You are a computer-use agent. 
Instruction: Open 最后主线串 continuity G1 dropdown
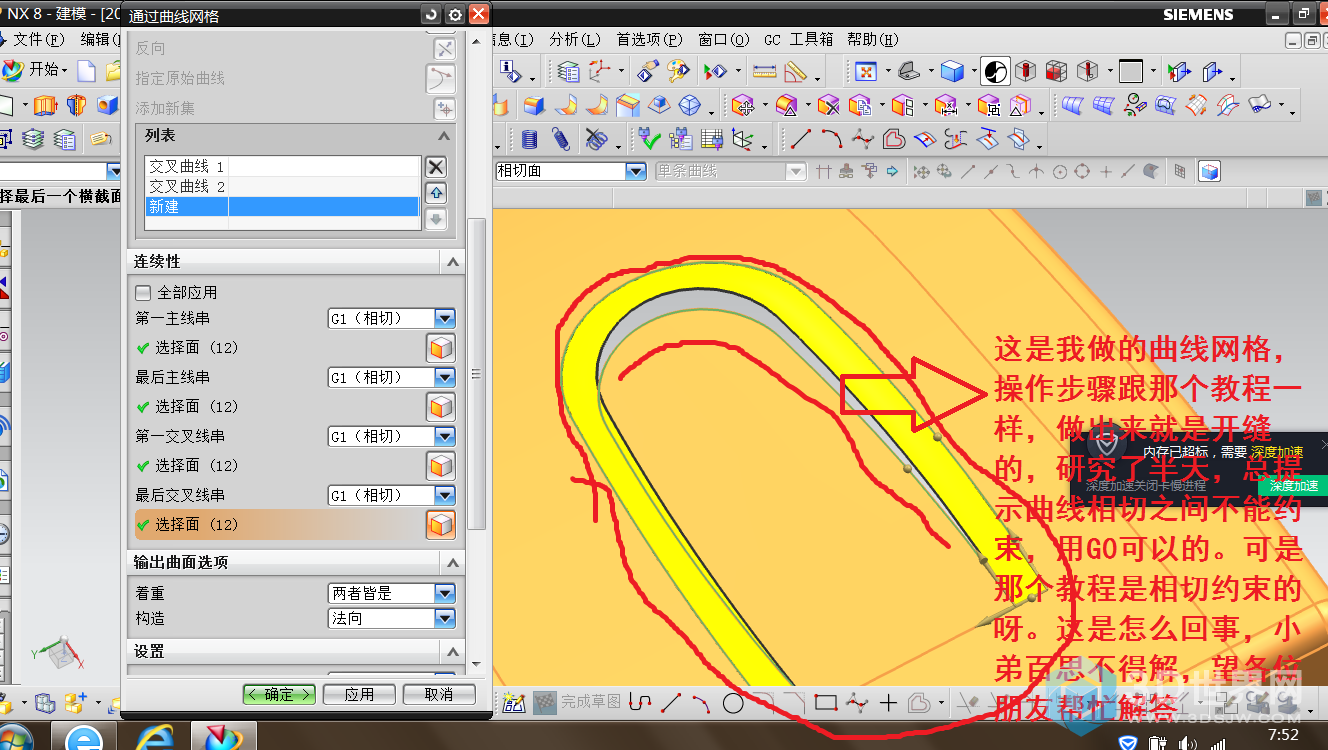(x=445, y=377)
